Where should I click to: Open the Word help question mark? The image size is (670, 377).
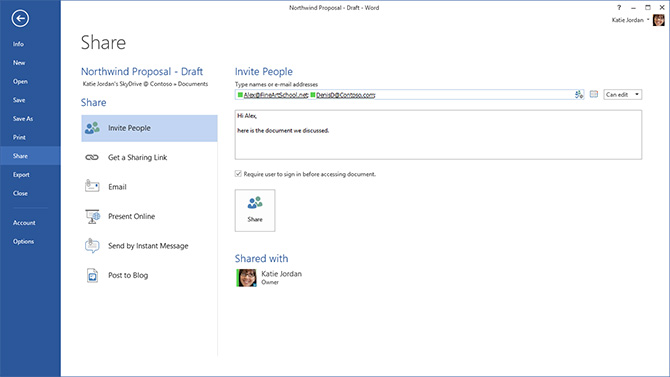pos(619,8)
